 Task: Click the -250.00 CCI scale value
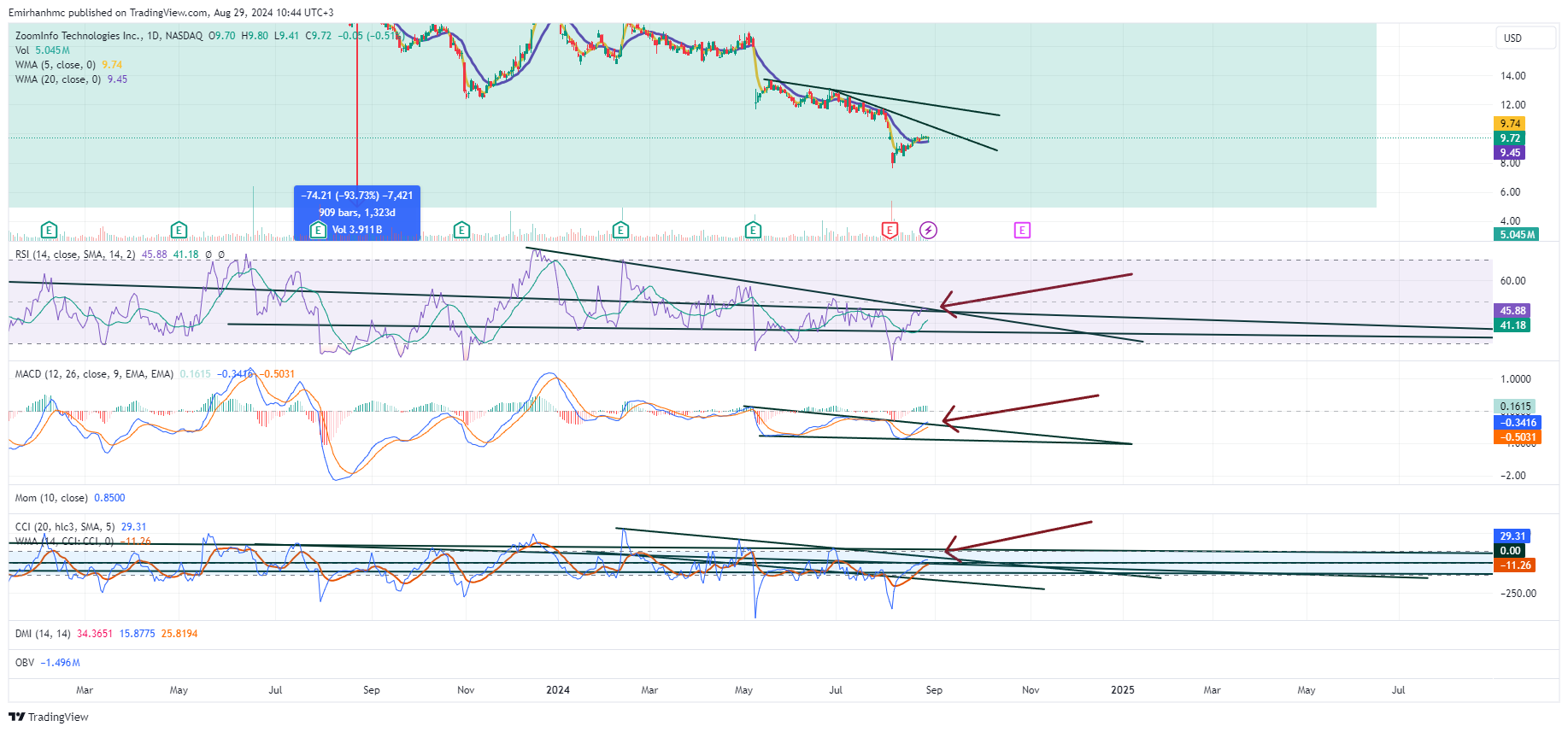coord(1518,594)
